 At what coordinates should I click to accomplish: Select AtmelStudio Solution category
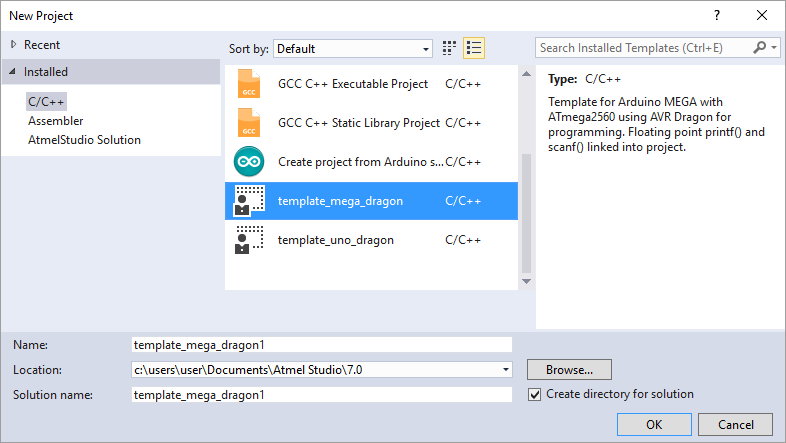(84, 140)
